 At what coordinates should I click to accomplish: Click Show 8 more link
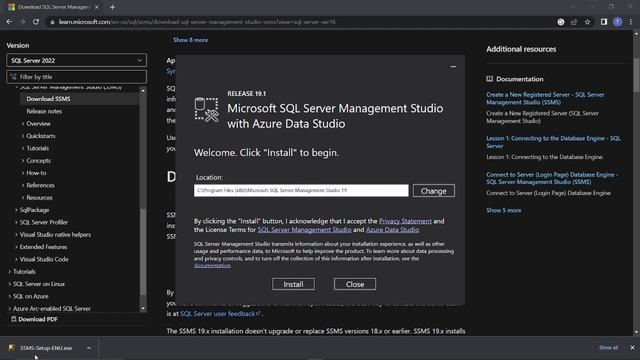[x=190, y=40]
